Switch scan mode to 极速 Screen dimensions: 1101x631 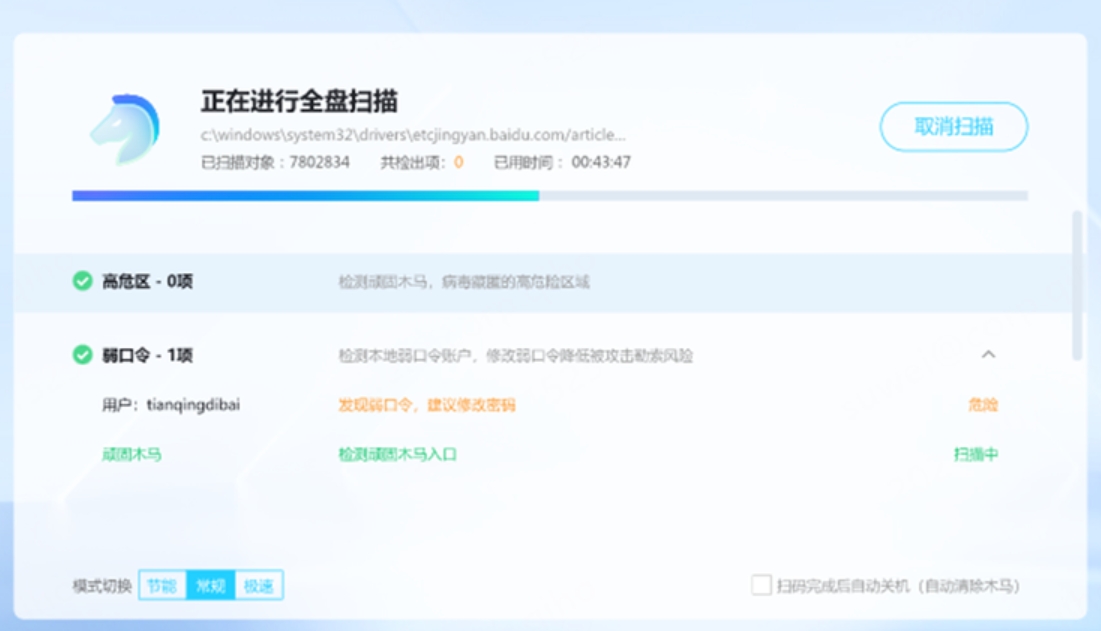(258, 586)
